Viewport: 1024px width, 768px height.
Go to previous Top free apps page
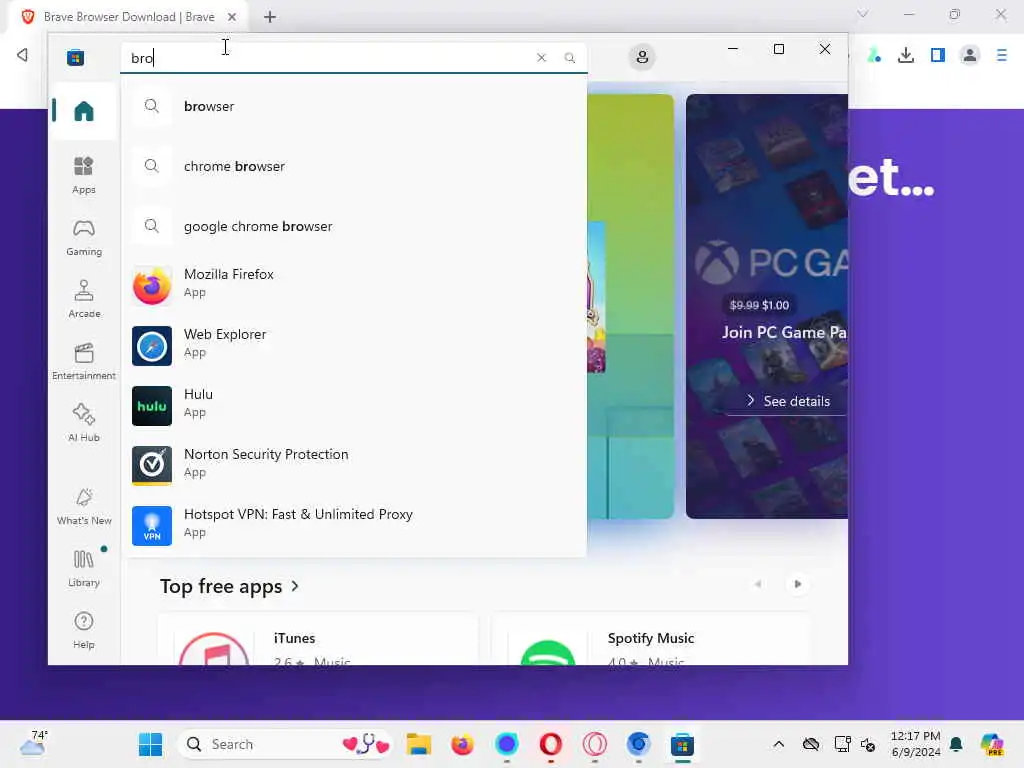point(758,584)
